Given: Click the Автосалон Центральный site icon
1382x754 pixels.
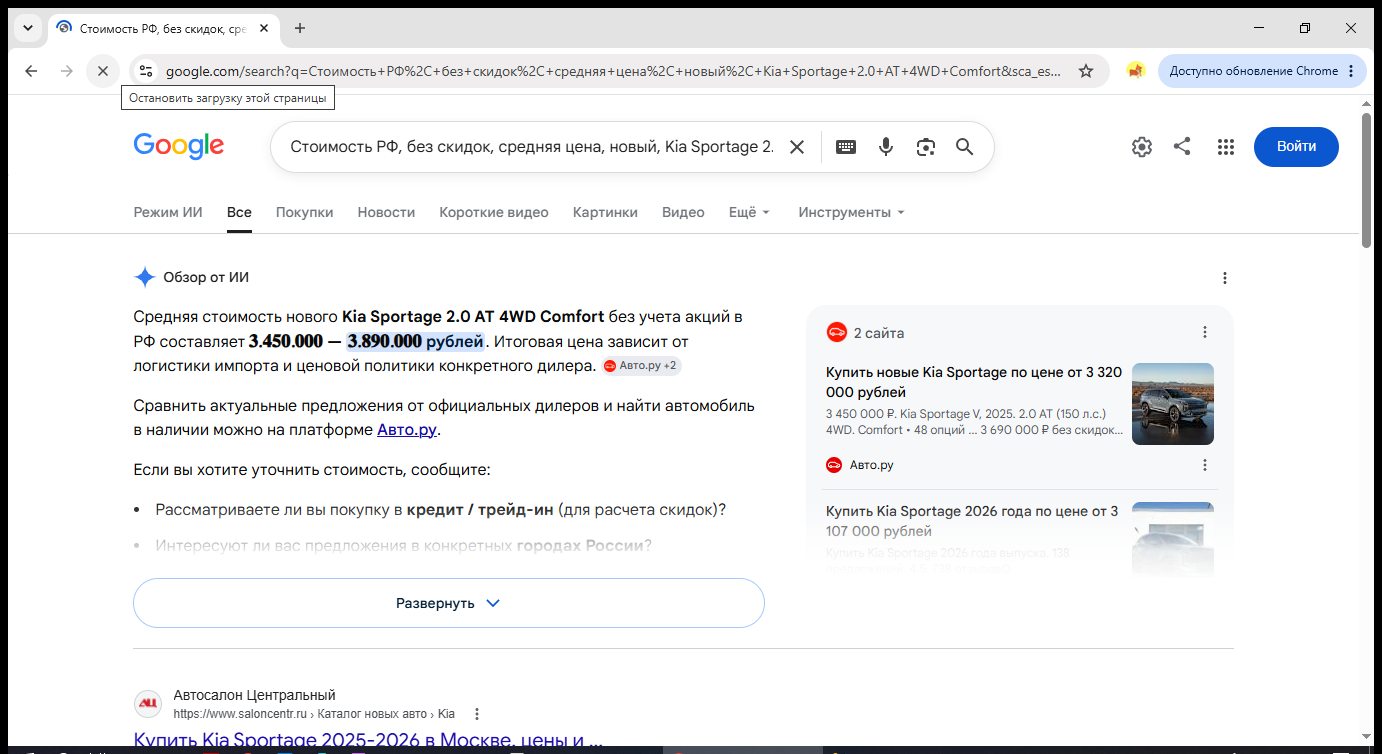Looking at the screenshot, I should point(147,704).
